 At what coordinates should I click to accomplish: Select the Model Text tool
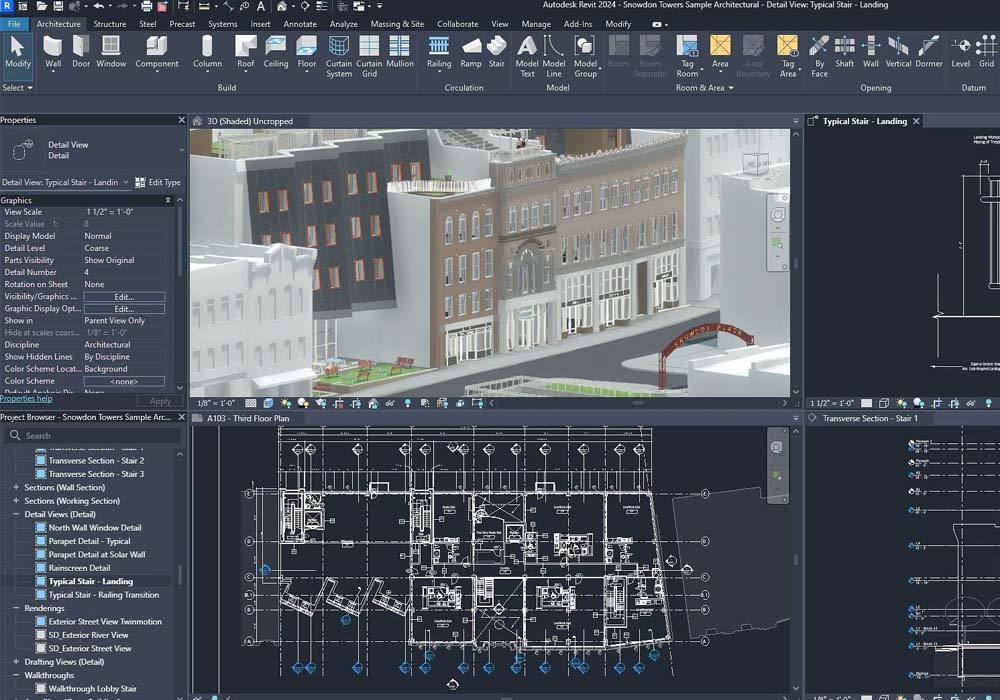tap(527, 56)
